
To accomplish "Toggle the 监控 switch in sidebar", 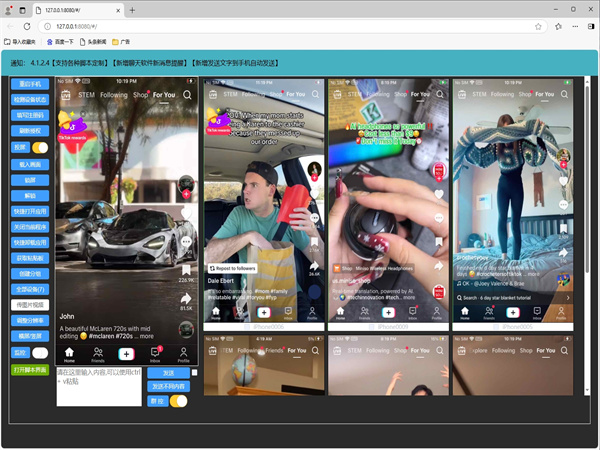I will (39, 353).
